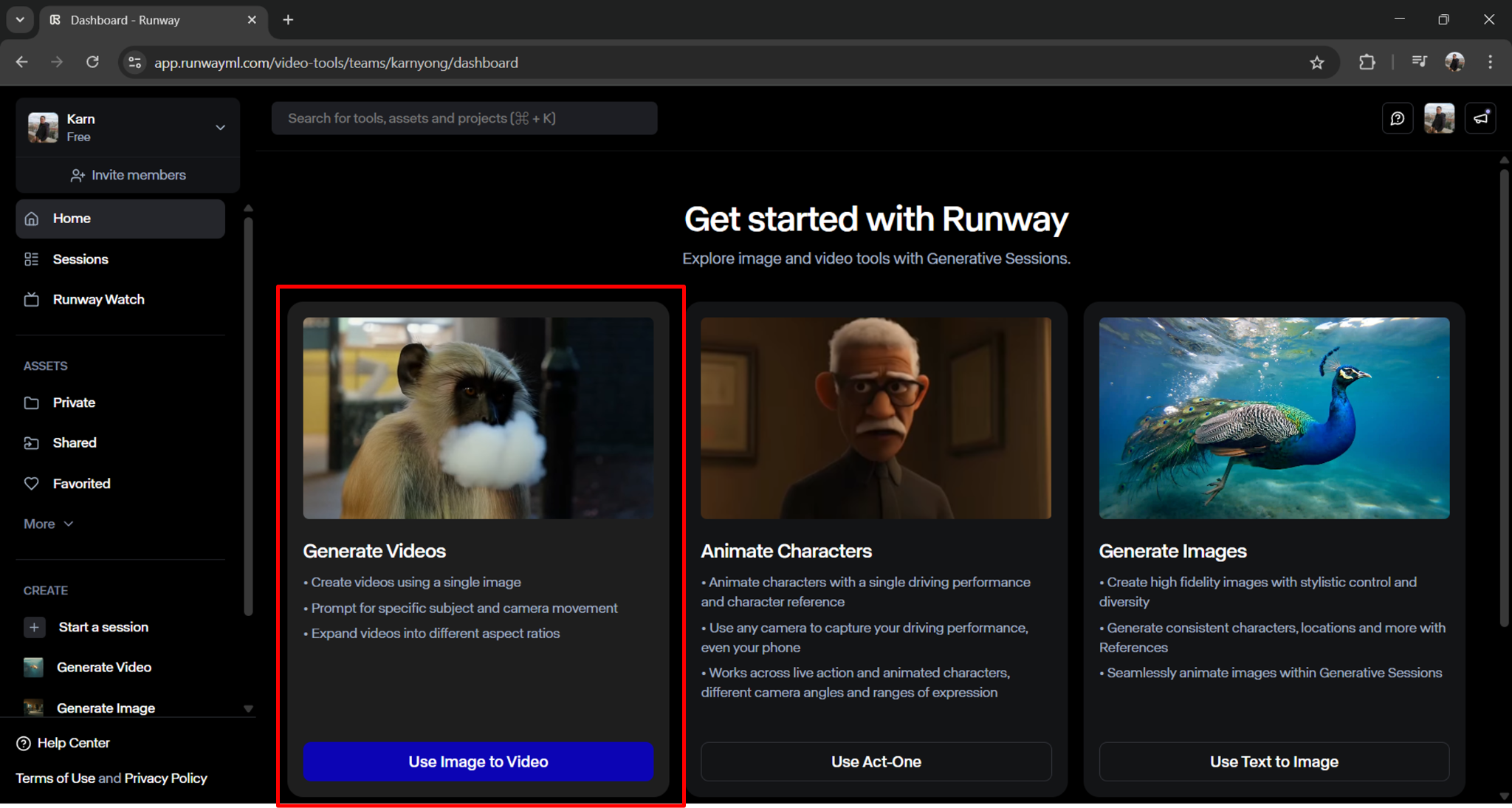Open the media control icon in toolbar
1512x808 pixels.
pos(1418,62)
